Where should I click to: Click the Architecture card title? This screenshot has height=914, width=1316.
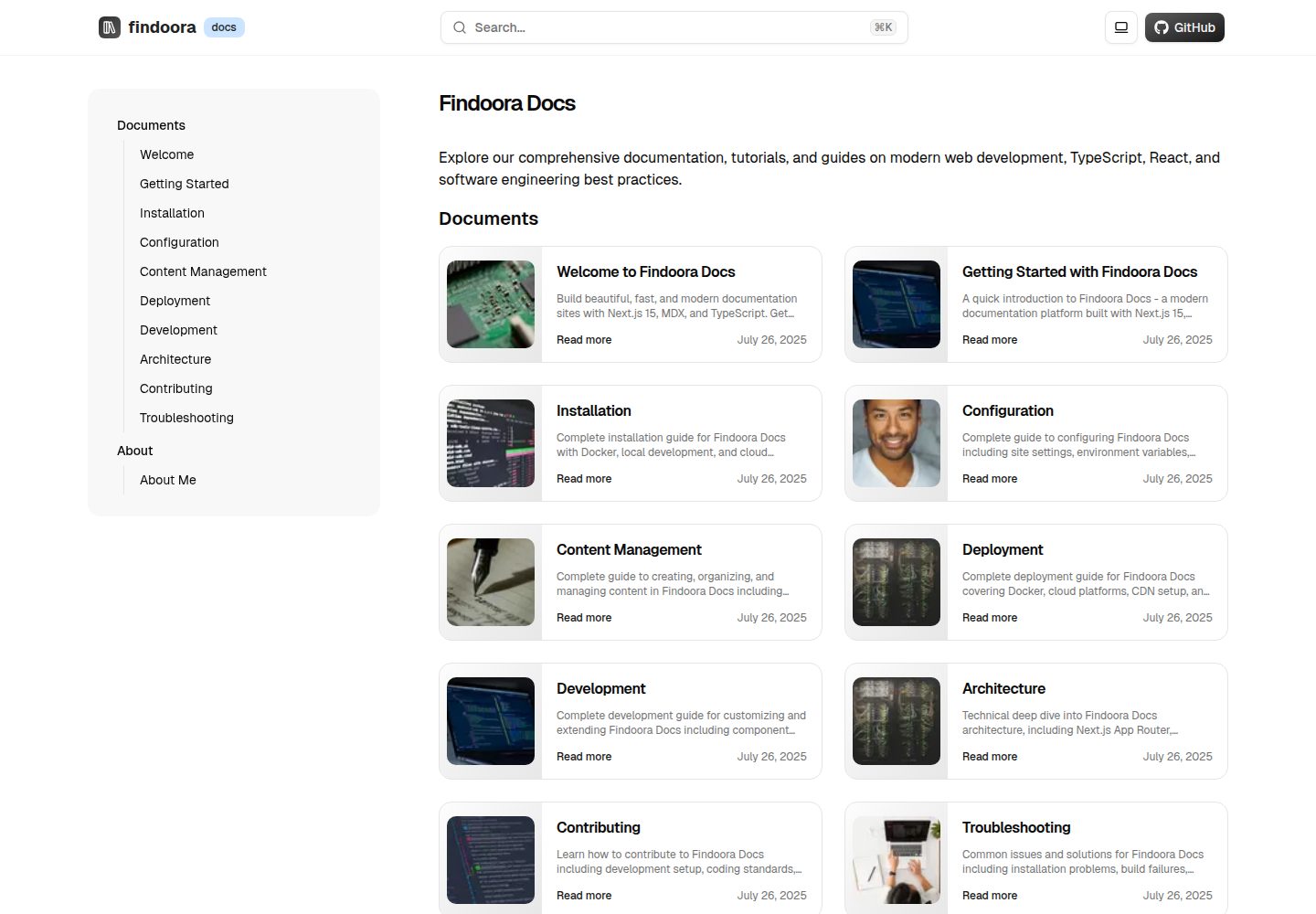[1003, 688]
